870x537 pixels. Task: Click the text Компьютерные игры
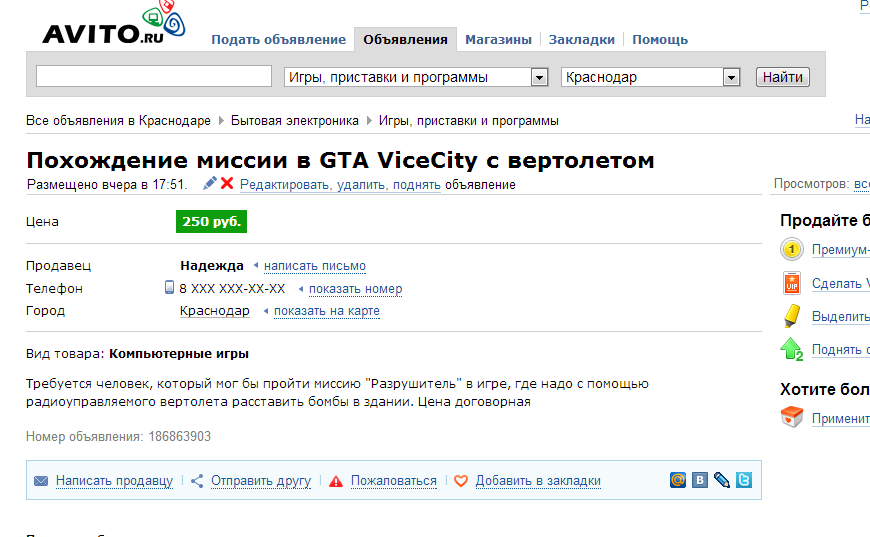click(x=179, y=354)
